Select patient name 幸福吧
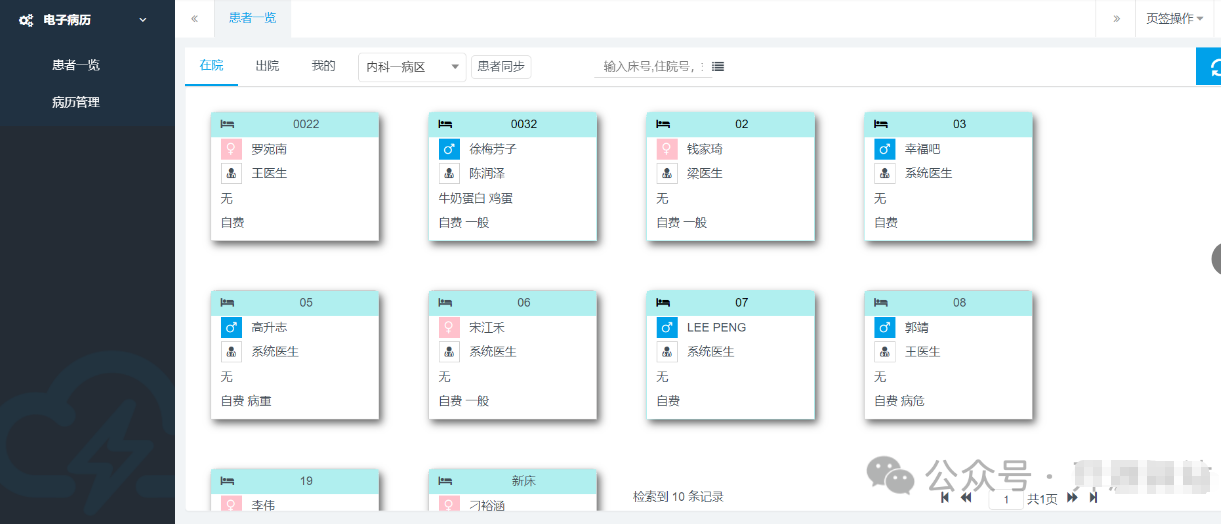Viewport: 1221px width, 524px height. click(x=923, y=149)
